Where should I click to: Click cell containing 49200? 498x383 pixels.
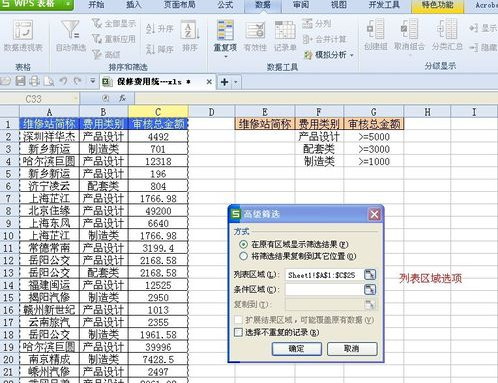[158, 211]
